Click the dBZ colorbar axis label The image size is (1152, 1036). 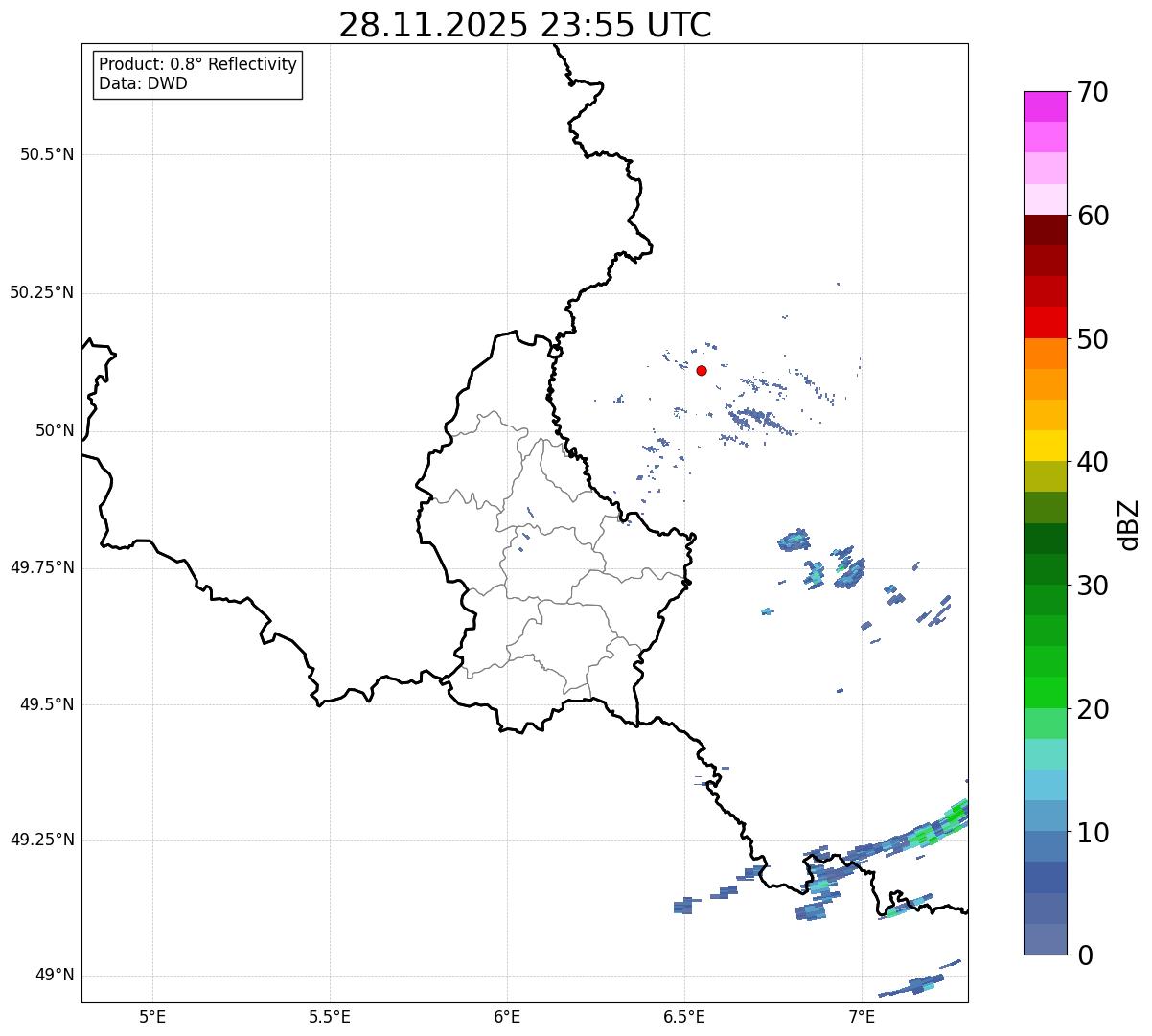point(1129,523)
